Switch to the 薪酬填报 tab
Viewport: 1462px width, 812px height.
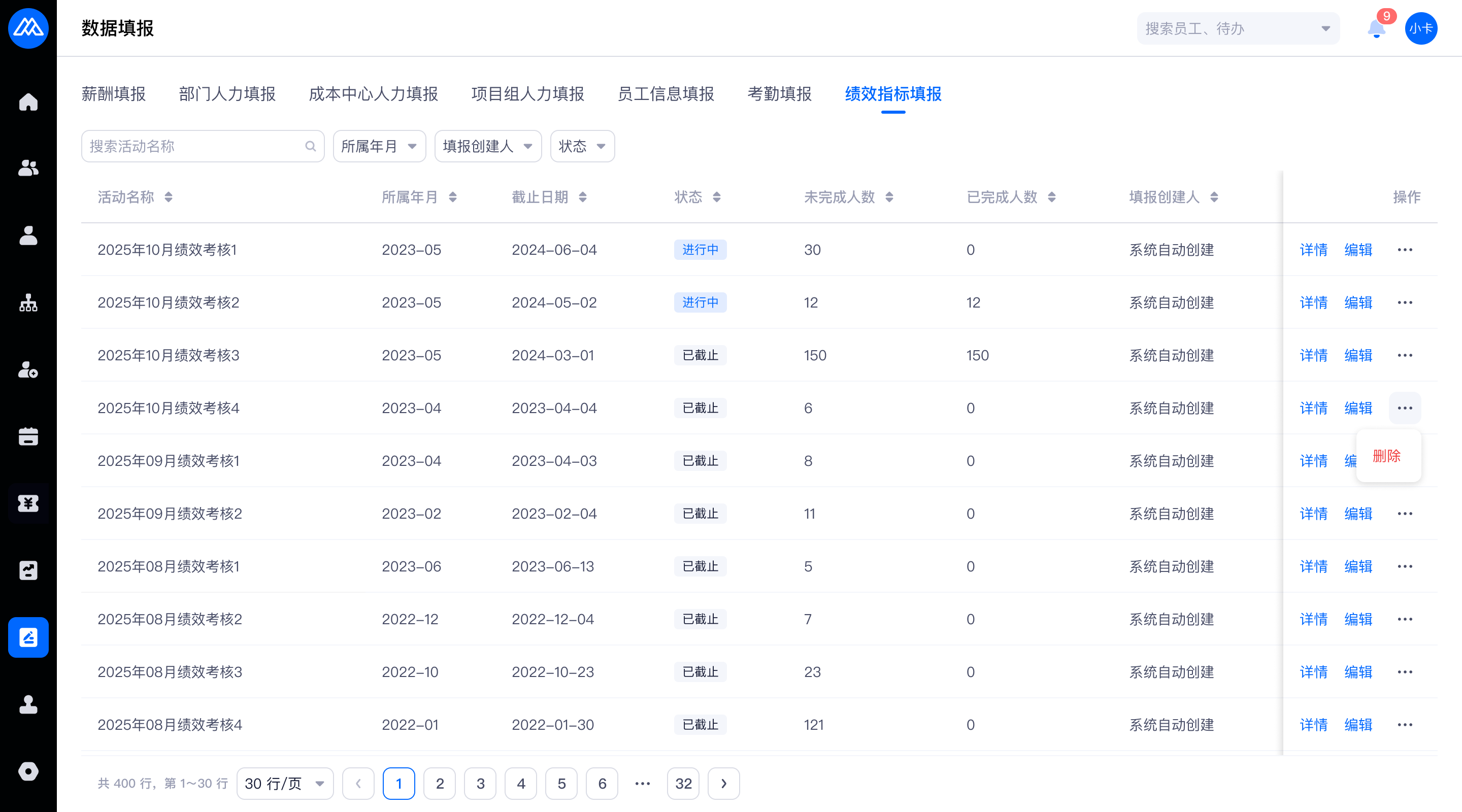pyautogui.click(x=114, y=93)
